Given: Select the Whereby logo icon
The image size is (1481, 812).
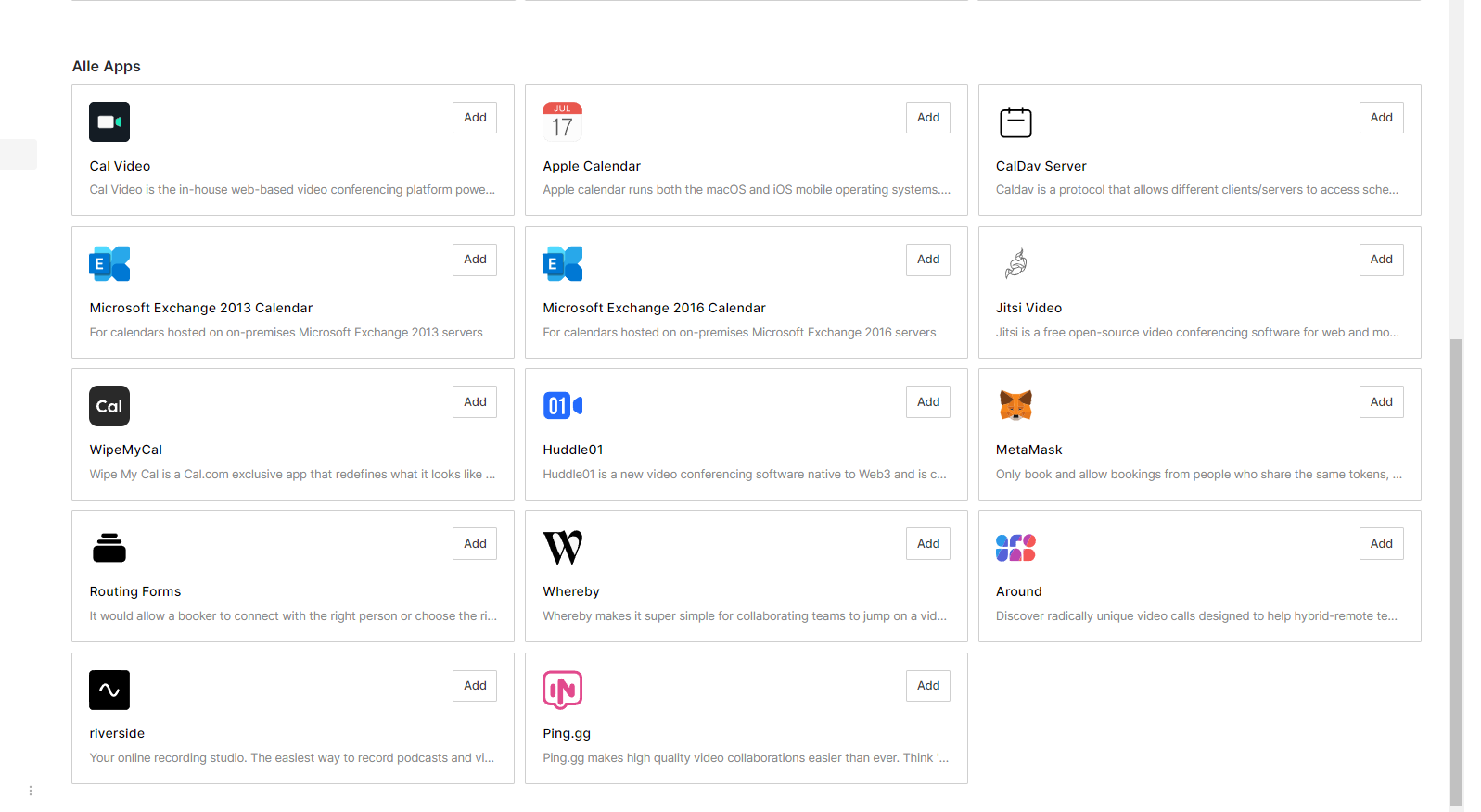Looking at the screenshot, I should pos(563,547).
